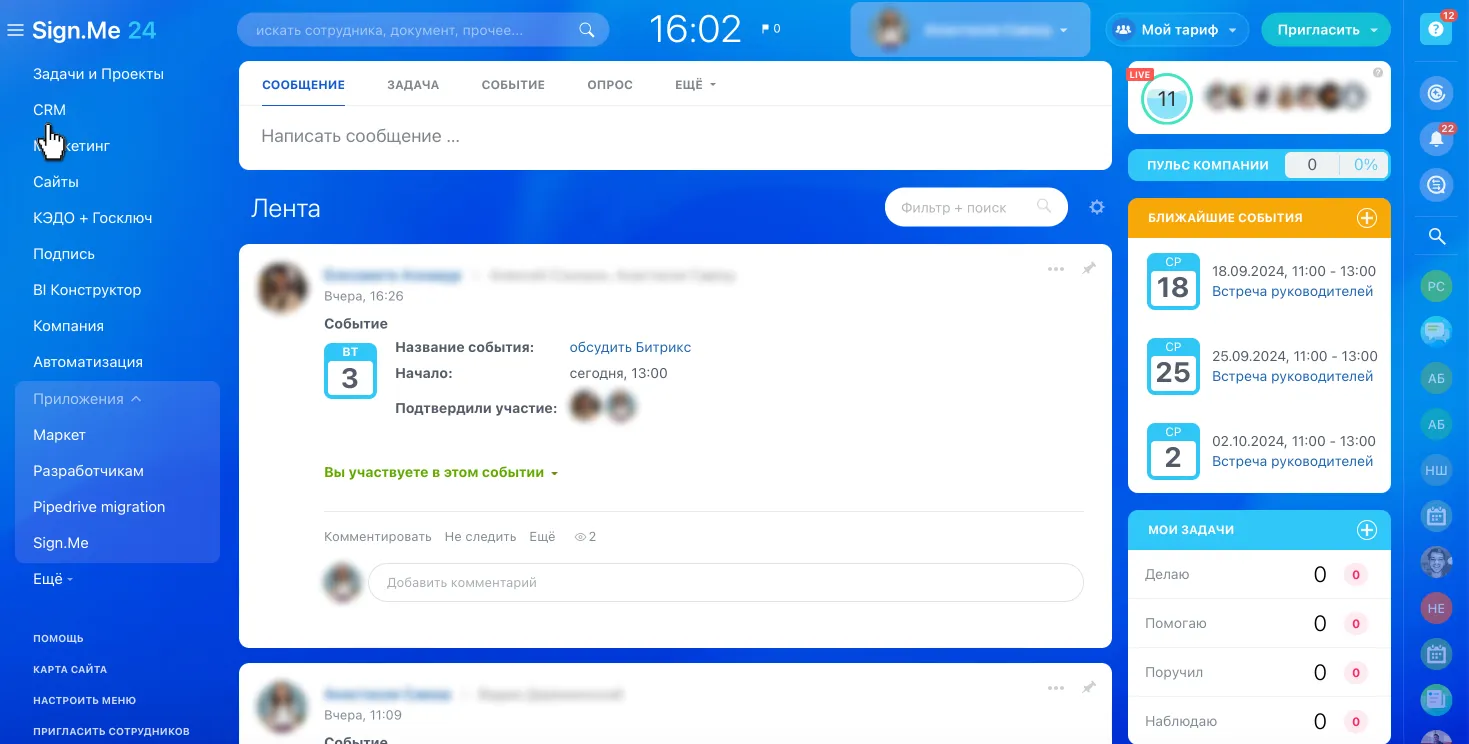Click the views eye icon showing 2

click(580, 537)
